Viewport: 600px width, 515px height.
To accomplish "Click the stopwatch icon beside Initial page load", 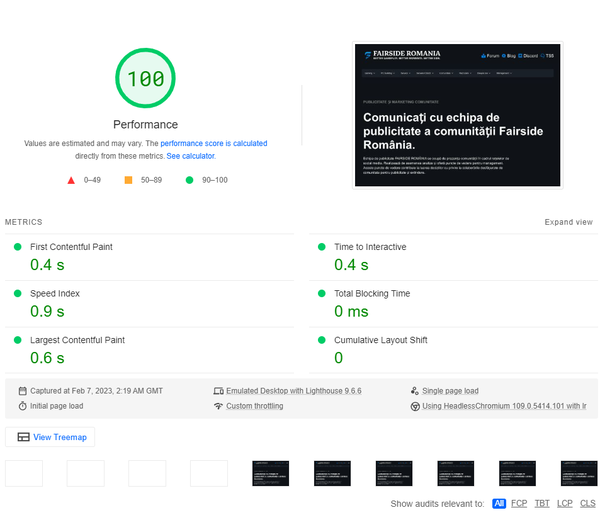I will 23,406.
